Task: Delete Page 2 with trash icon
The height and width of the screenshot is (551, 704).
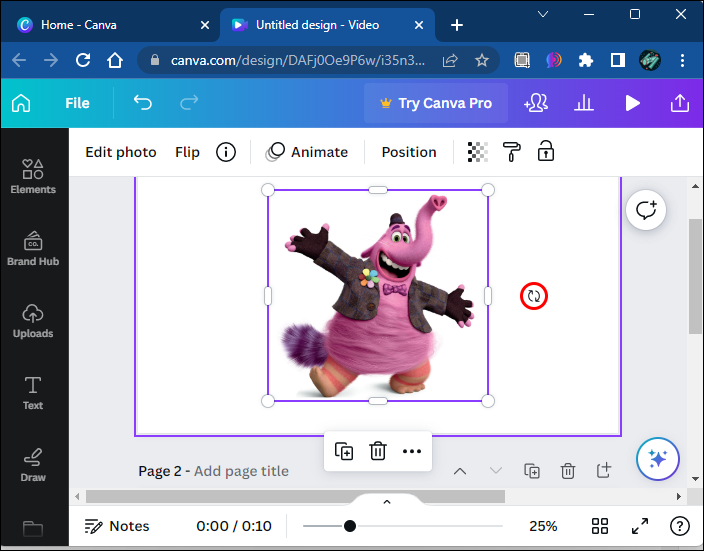Action: tap(568, 471)
